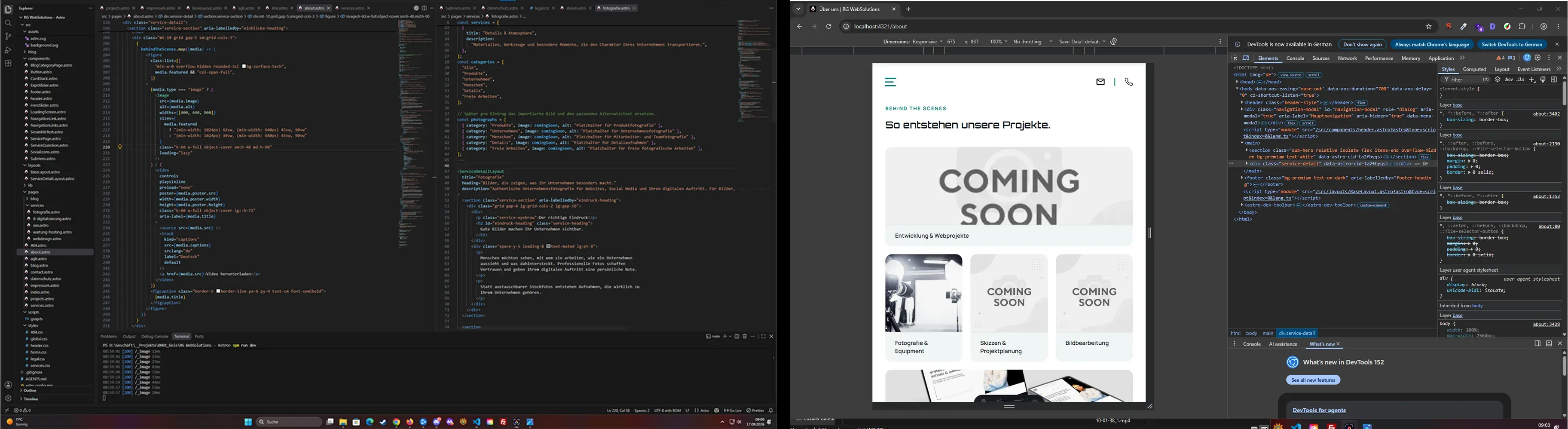Click the Styles Filter input field
This screenshot has width=1568, height=429.
[x=1465, y=80]
